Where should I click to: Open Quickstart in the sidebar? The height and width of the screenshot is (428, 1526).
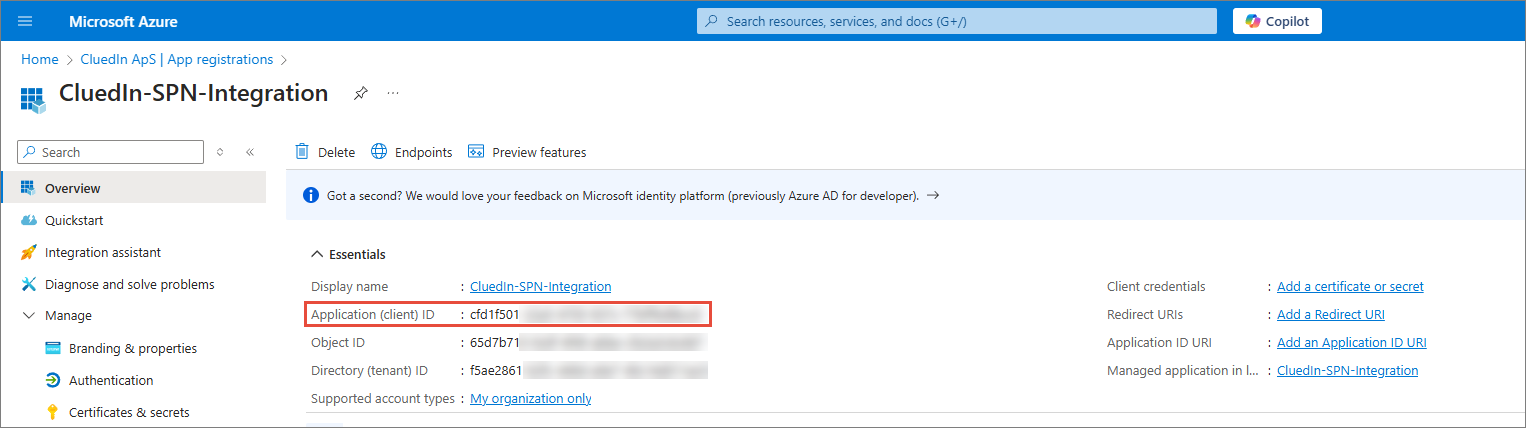click(74, 220)
